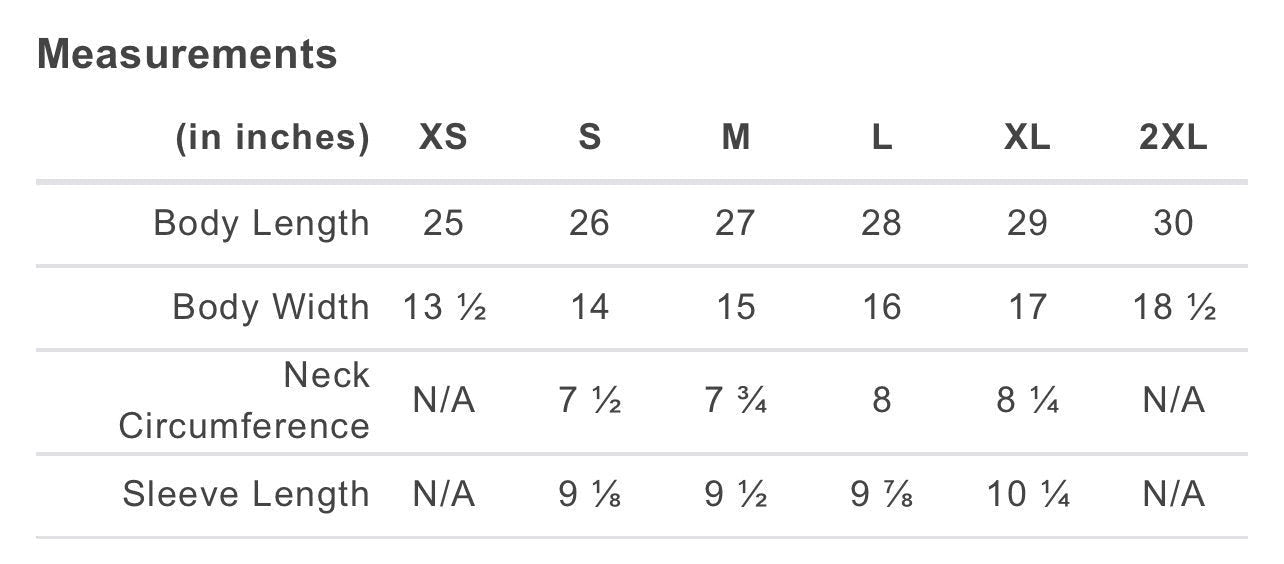This screenshot has width=1284, height=564.
Task: Click the (in inches) unit label
Action: click(x=272, y=138)
